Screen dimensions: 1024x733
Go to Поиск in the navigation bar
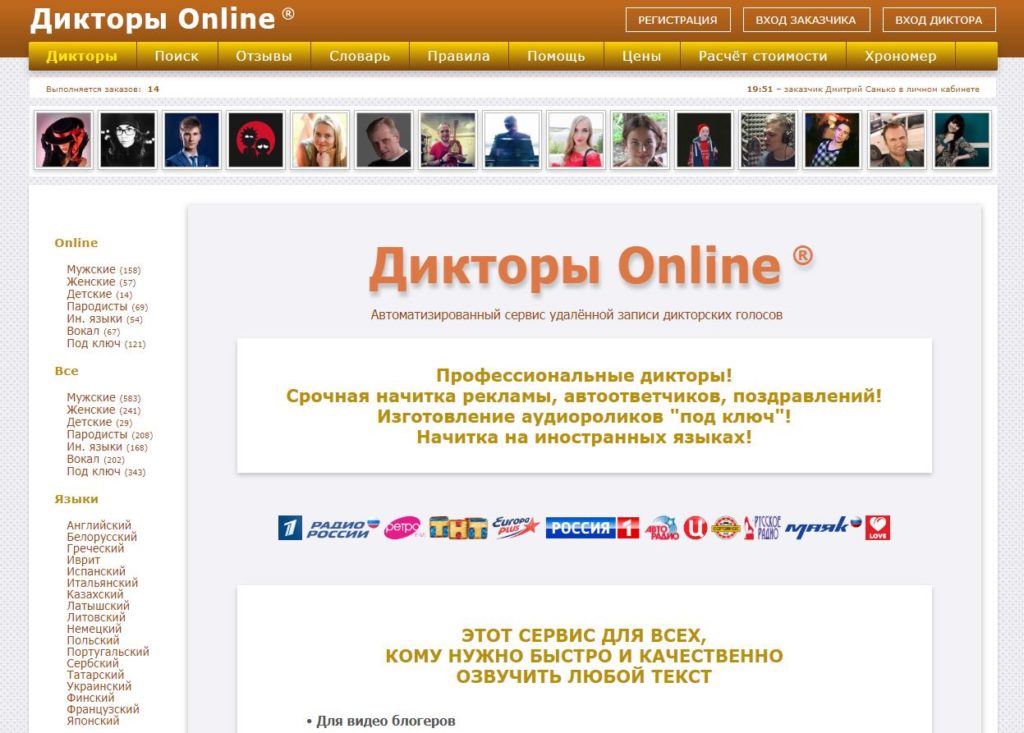176,56
